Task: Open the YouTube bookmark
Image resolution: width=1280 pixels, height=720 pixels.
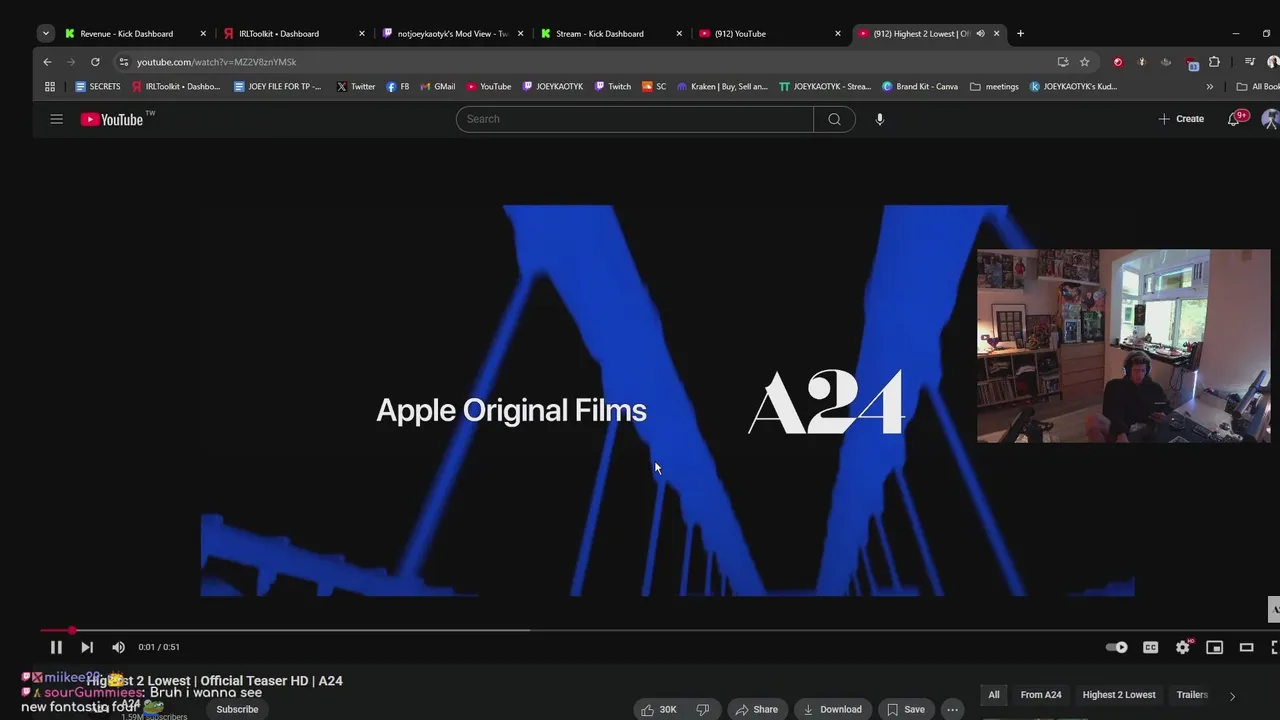Action: (x=488, y=87)
